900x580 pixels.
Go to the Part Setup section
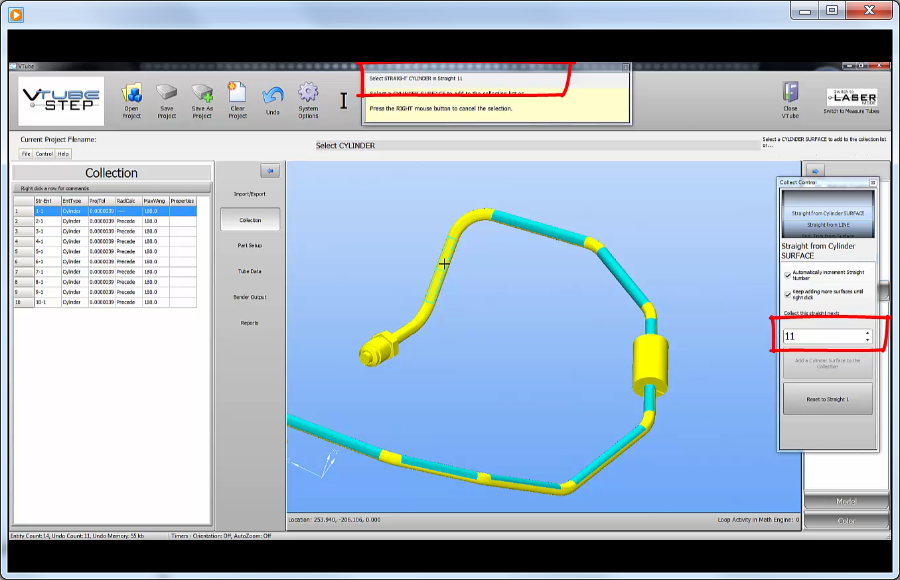[x=250, y=245]
